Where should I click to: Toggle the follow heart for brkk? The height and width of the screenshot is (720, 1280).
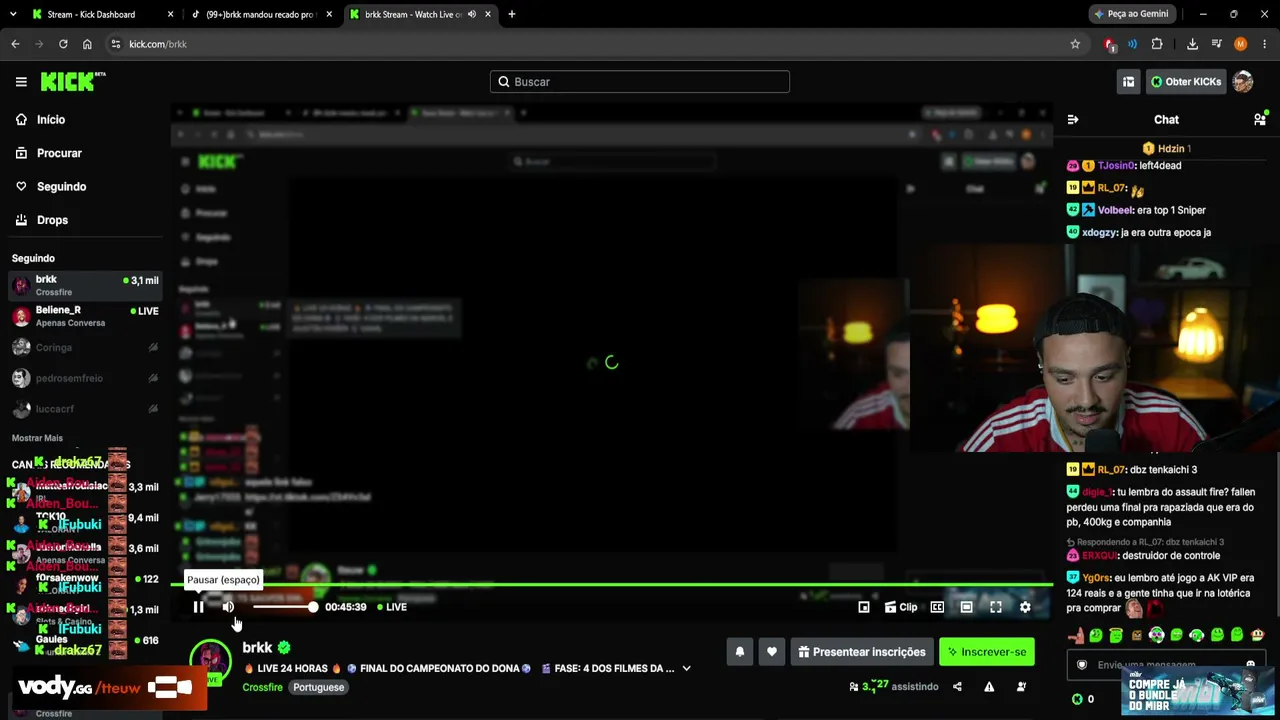(772, 652)
